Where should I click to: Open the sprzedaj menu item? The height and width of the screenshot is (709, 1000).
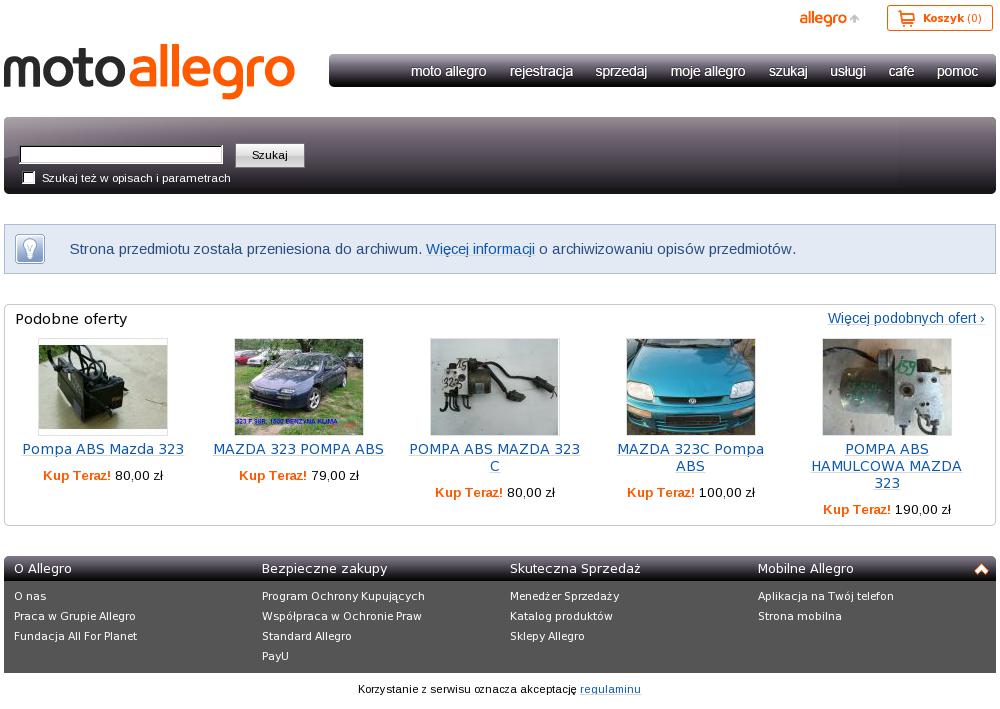[x=621, y=71]
